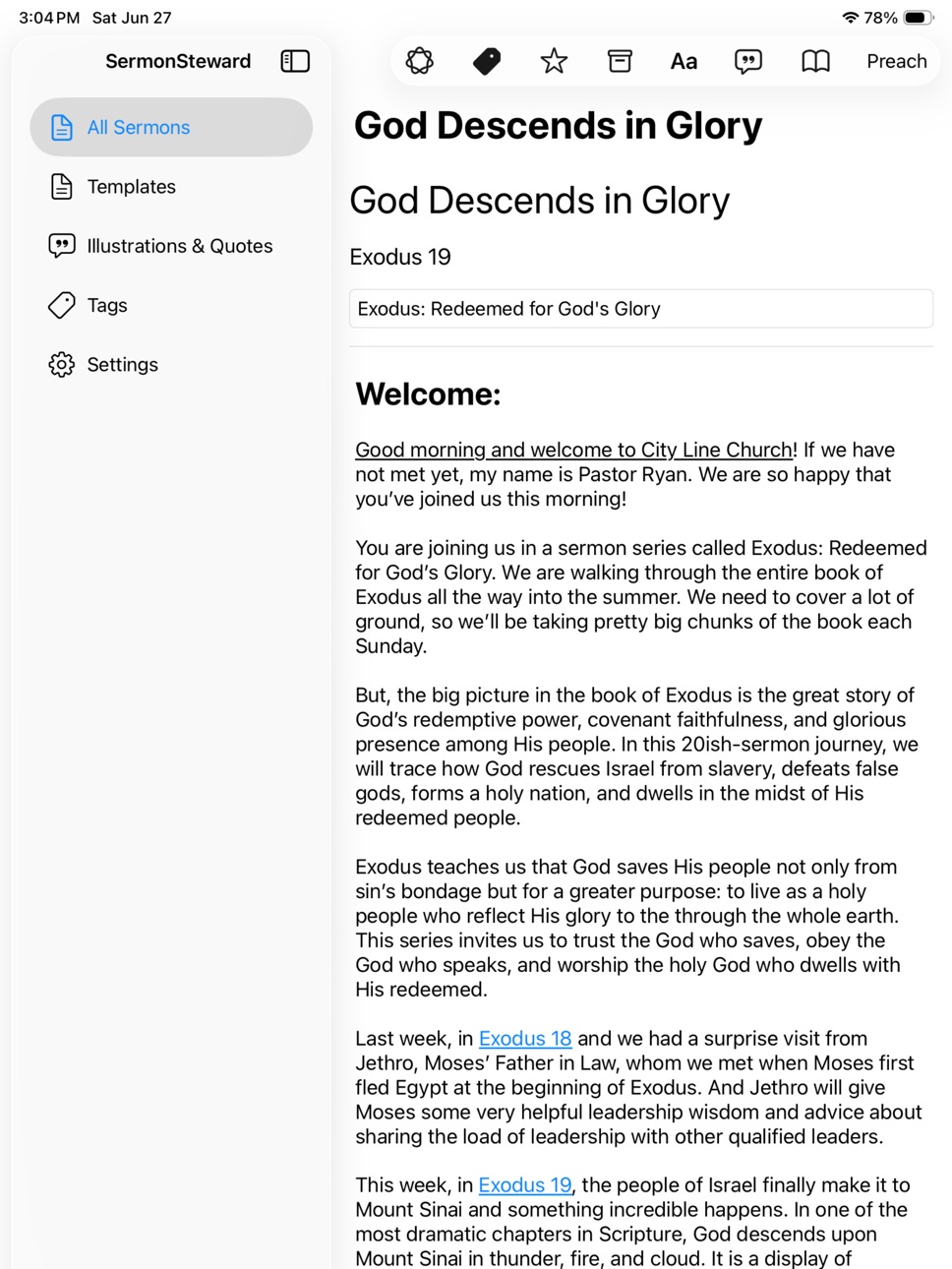952x1269 pixels.
Task: Click the sermon title God Descends in Glory
Action: 540,201
